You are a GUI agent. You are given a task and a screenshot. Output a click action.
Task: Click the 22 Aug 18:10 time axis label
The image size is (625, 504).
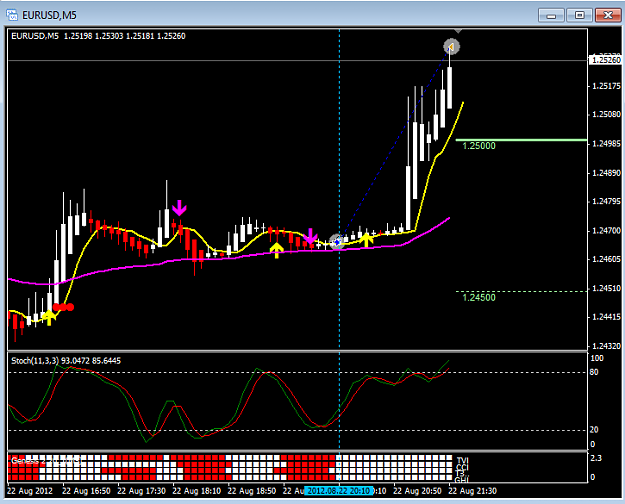click(x=197, y=491)
